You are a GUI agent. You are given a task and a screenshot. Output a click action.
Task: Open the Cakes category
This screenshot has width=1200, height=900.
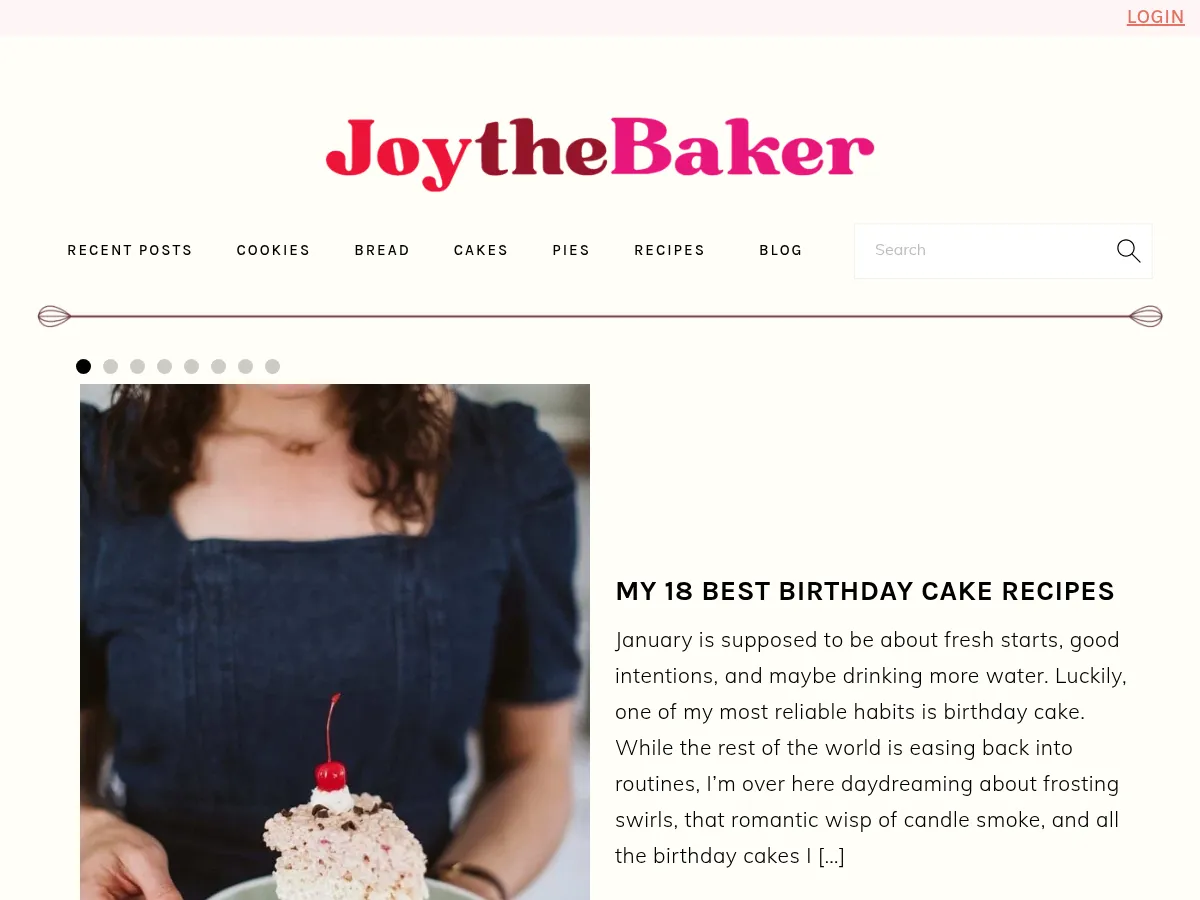[481, 250]
